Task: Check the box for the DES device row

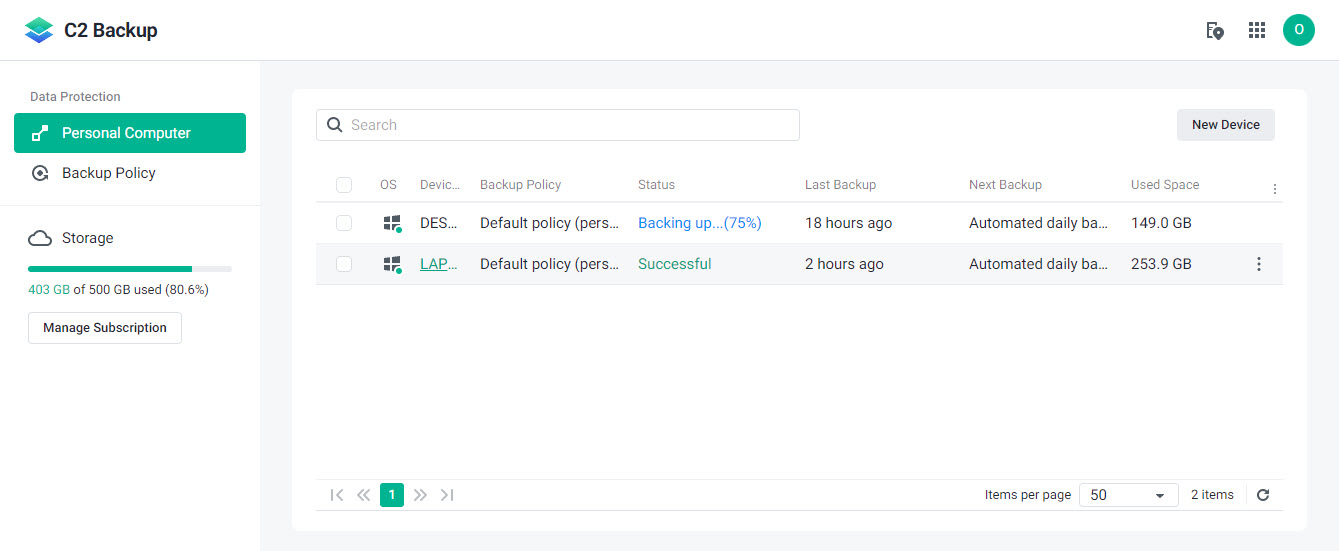Action: [344, 223]
